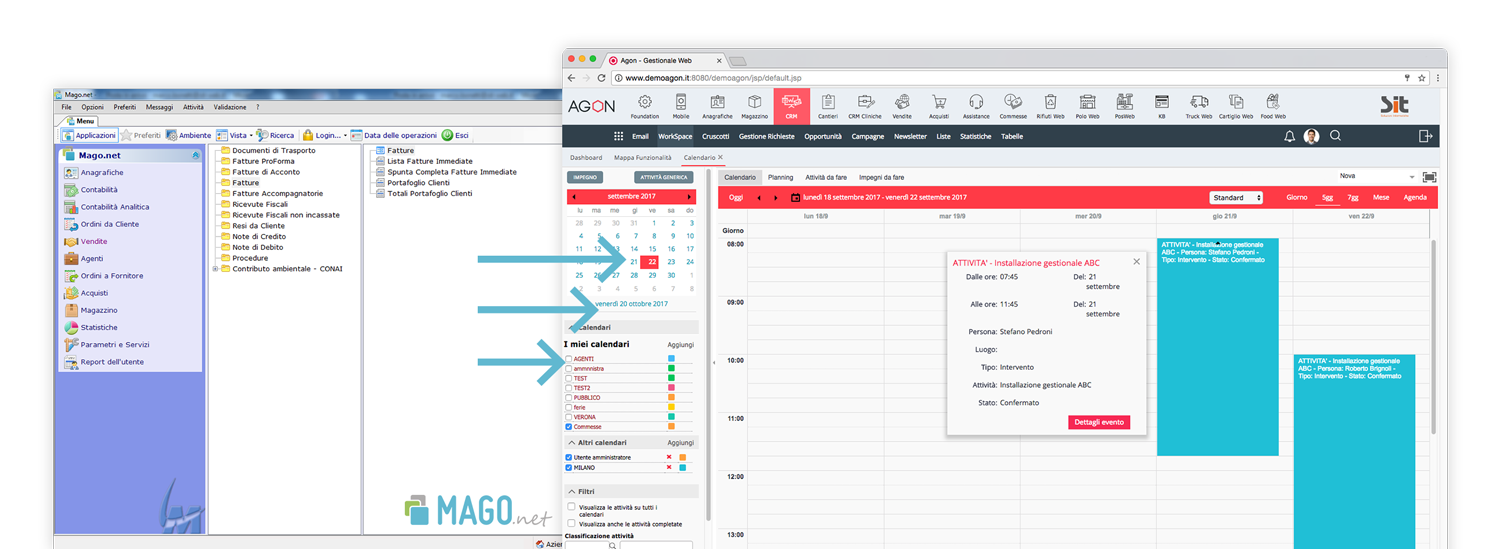Close the activity details popup
Screen dimensions: 1500x549
(x=1136, y=262)
